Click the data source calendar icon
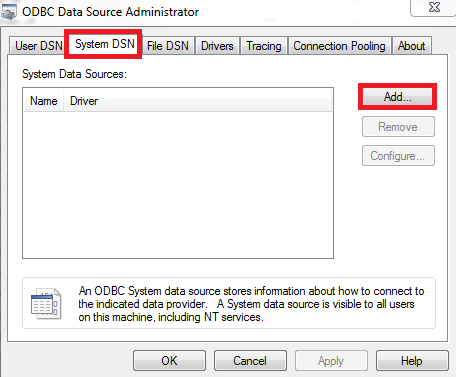The image size is (456, 377). point(46,304)
